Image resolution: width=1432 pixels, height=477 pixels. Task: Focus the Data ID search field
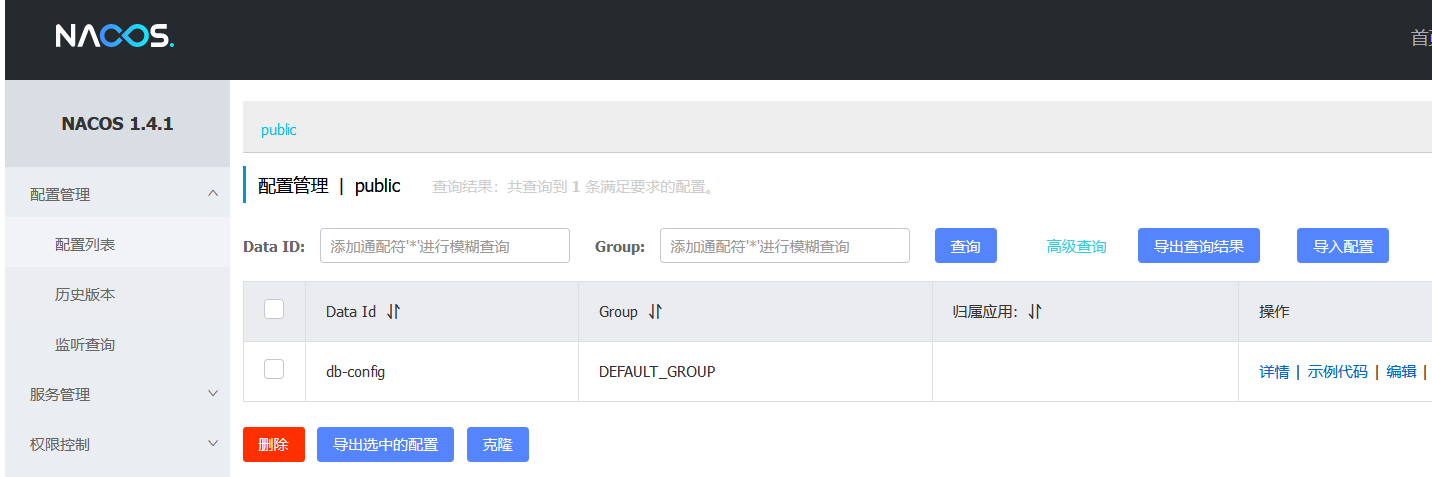tap(445, 246)
